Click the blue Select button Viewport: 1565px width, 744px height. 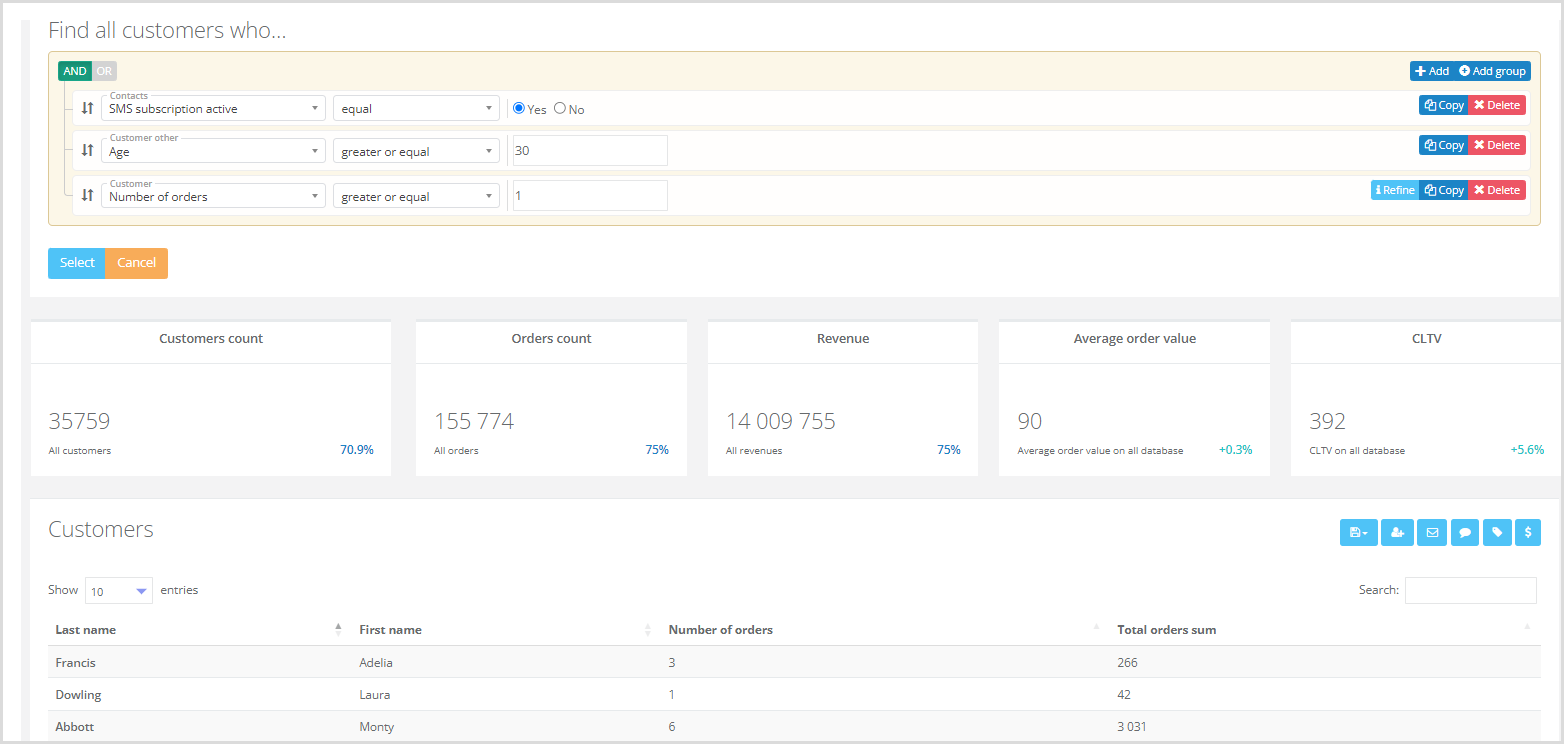coord(76,263)
